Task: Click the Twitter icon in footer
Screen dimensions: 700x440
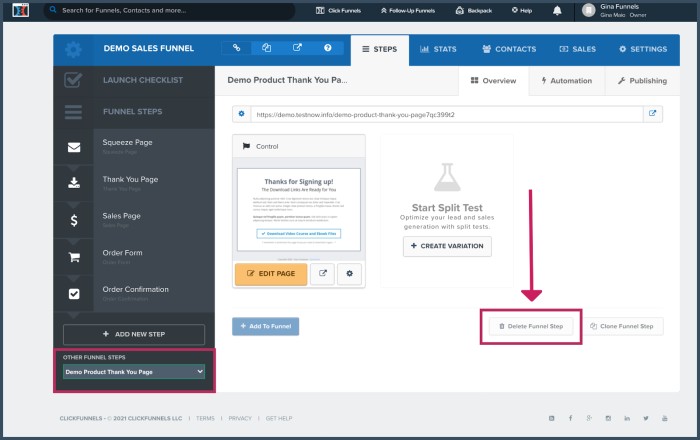Action: click(646, 418)
